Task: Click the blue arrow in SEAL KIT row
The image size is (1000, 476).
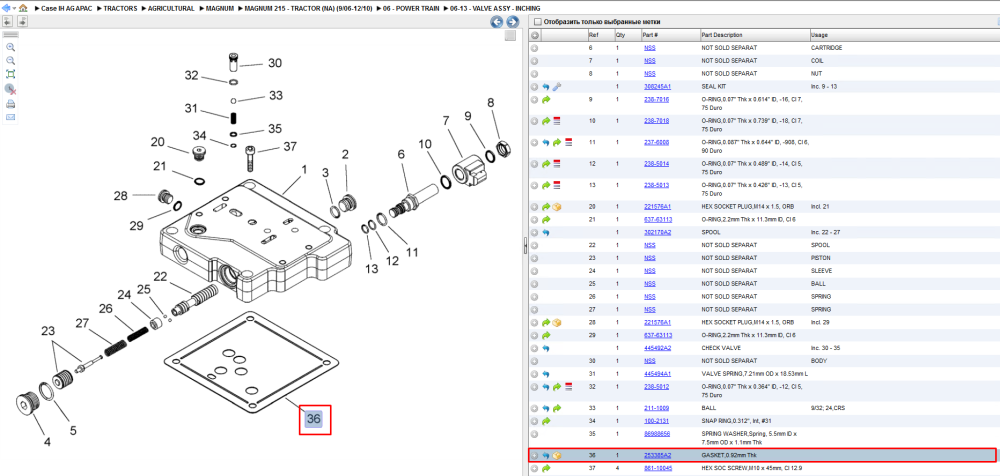Action: (546, 86)
